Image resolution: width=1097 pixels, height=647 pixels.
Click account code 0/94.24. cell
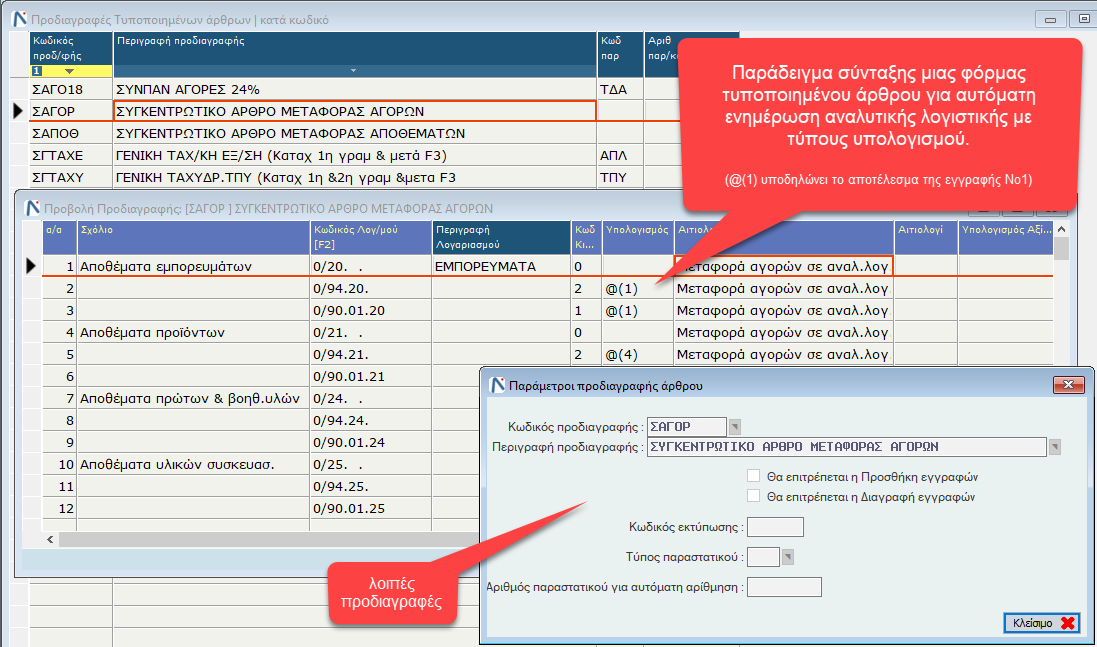pyautogui.click(x=371, y=420)
